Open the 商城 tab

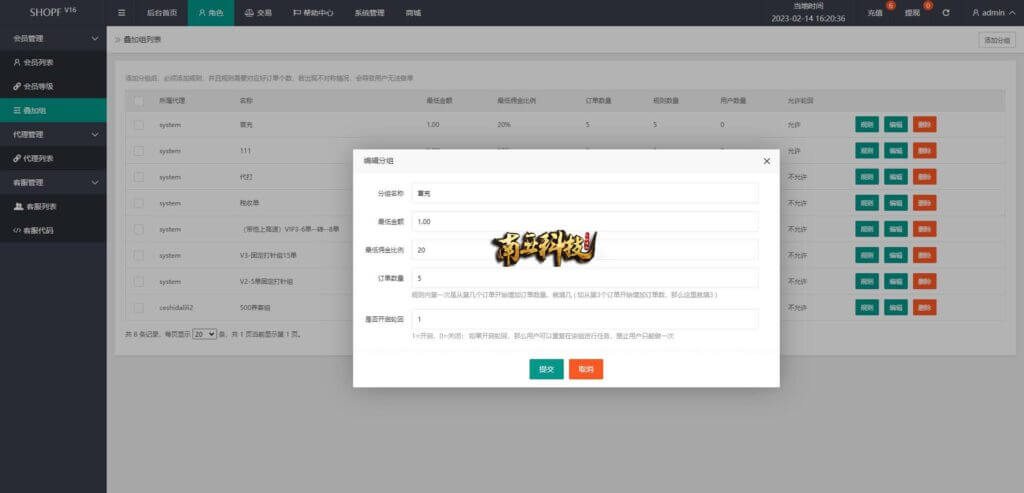point(413,13)
